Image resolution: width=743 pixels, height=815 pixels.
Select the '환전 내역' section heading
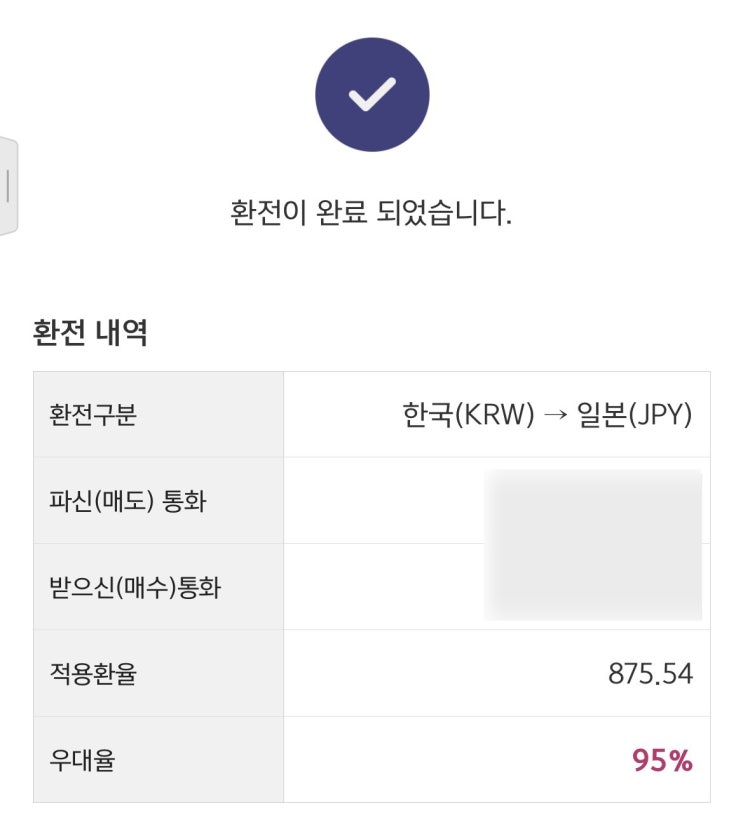[90, 333]
